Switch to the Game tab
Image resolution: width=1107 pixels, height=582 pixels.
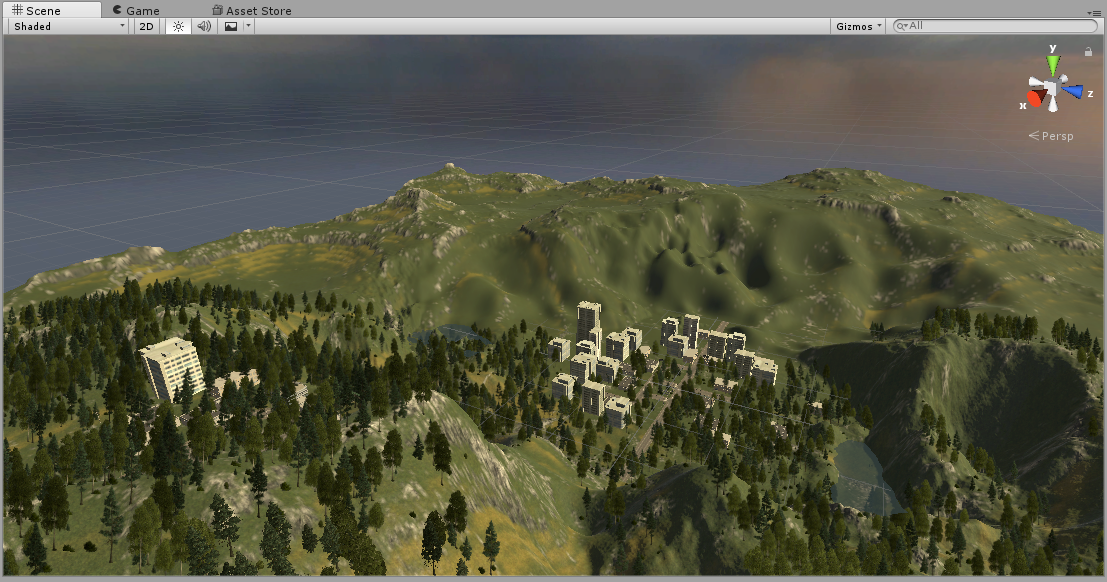coord(136,10)
